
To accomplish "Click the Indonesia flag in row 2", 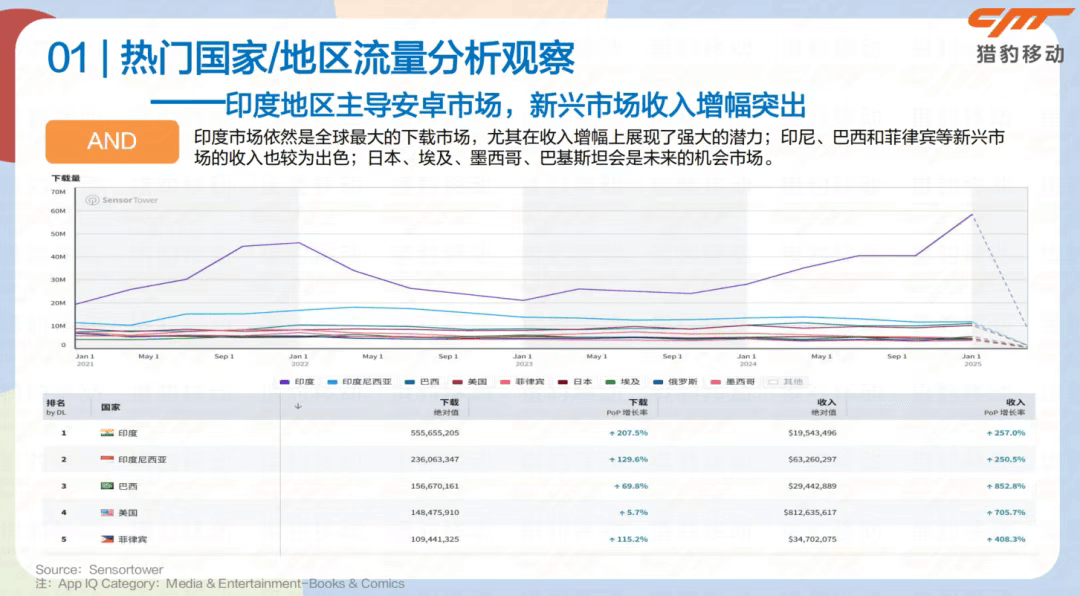I will (x=108, y=459).
